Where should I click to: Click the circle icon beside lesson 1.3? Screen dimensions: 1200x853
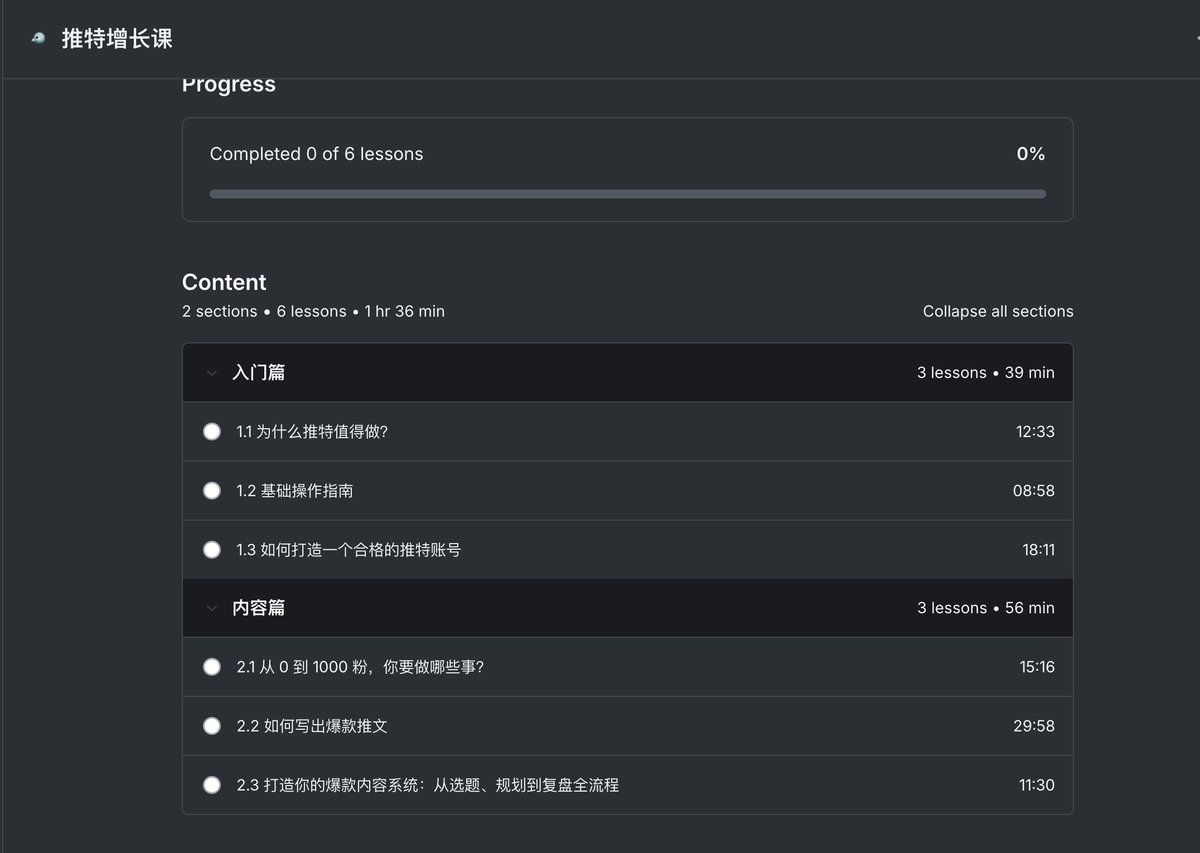[x=212, y=550]
